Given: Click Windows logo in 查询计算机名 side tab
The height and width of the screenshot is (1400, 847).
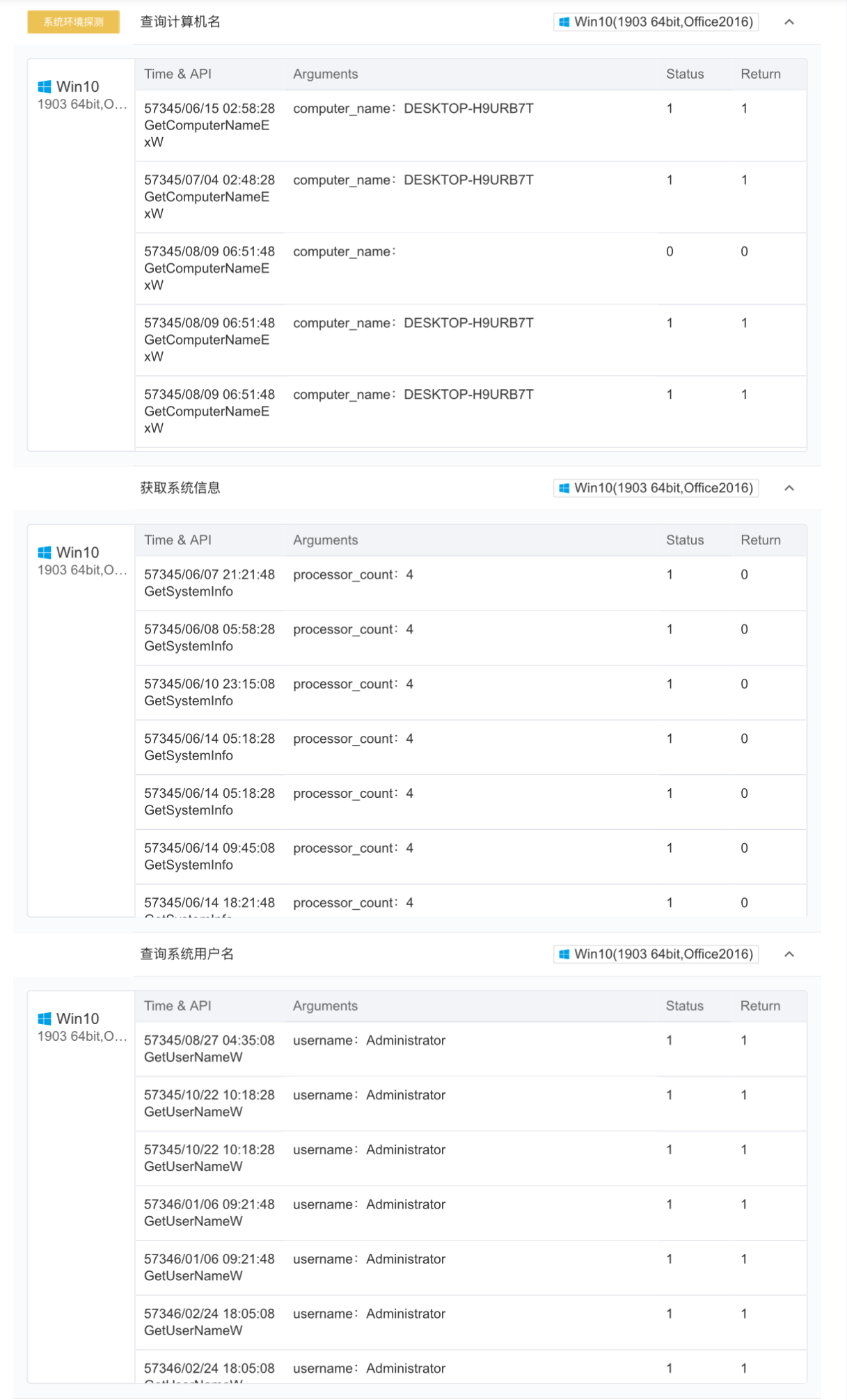Looking at the screenshot, I should tap(45, 86).
